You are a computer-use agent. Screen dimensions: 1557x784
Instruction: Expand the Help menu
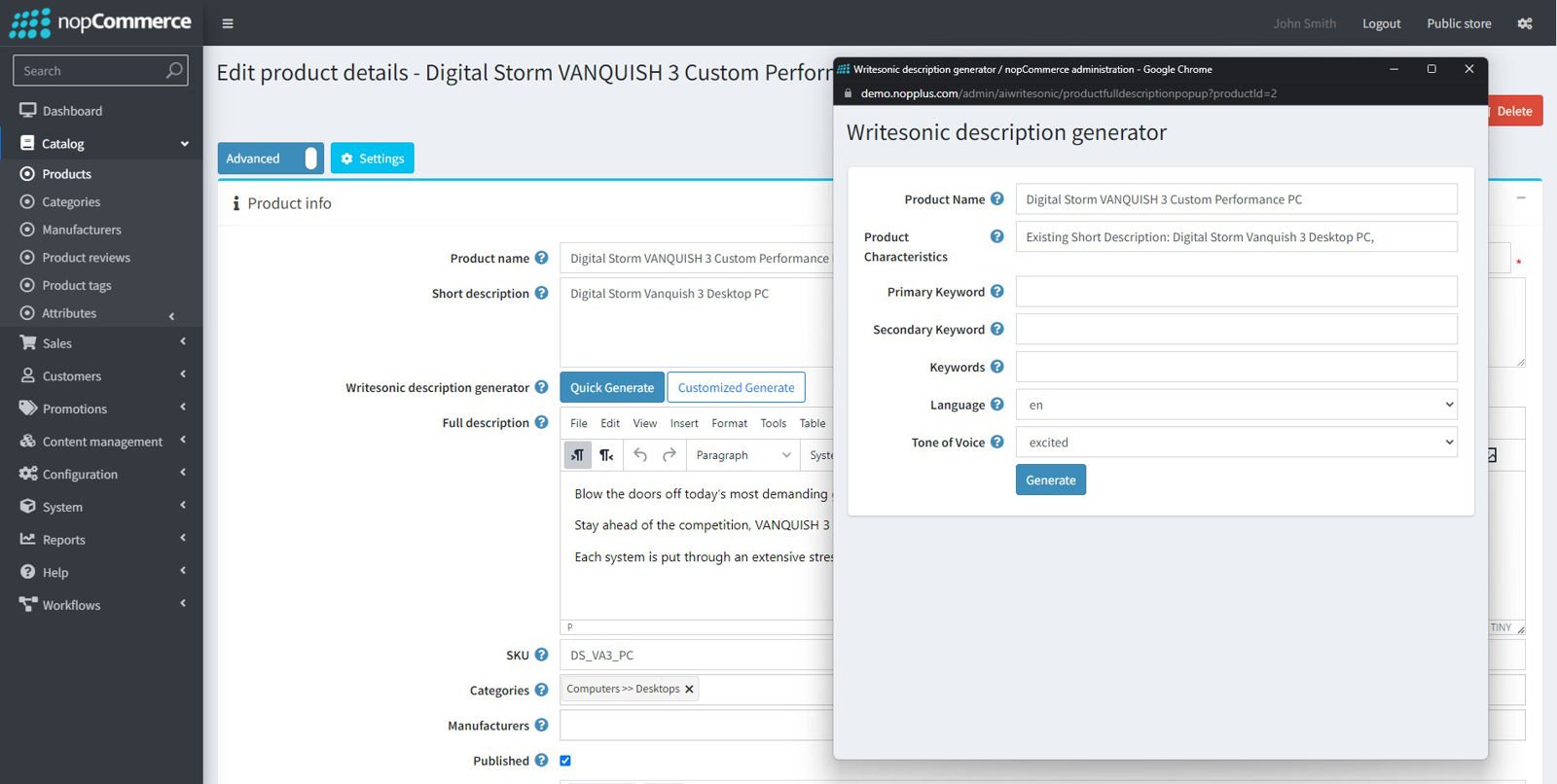pos(101,572)
